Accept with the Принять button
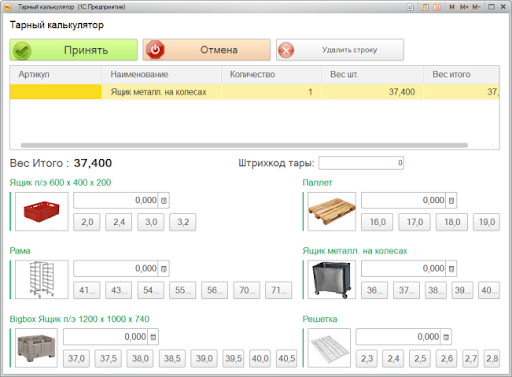512x377 pixels. 73,50
